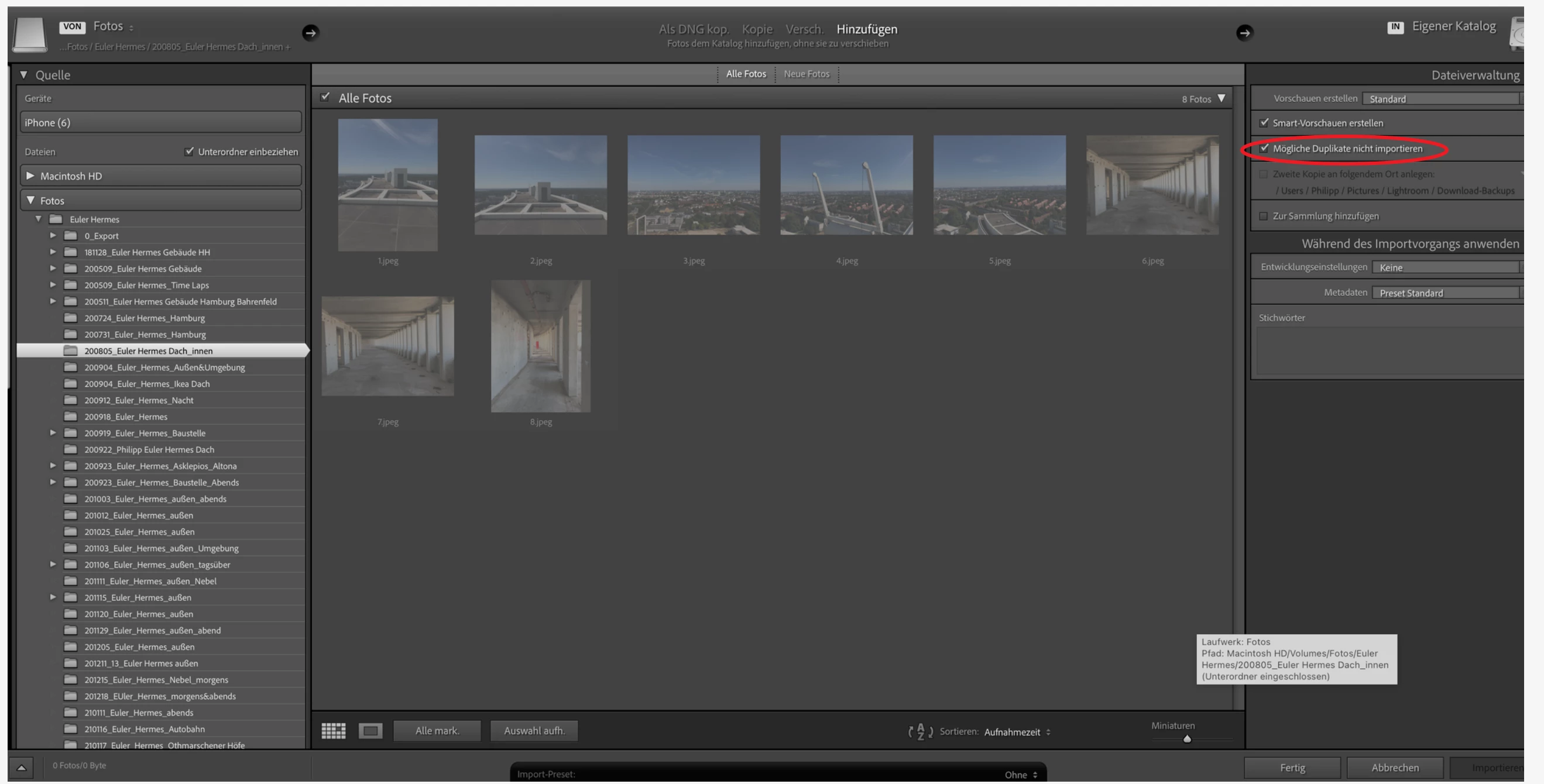Click the Alle mark. button

437,730
